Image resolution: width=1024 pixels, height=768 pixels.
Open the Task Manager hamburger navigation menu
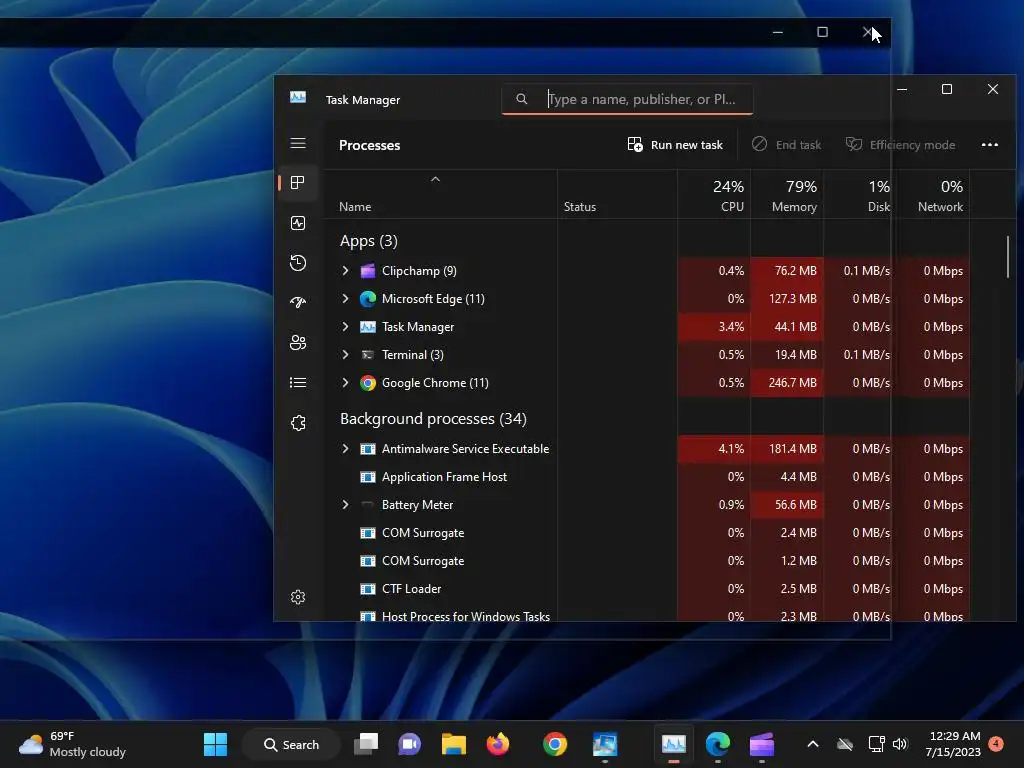298,143
